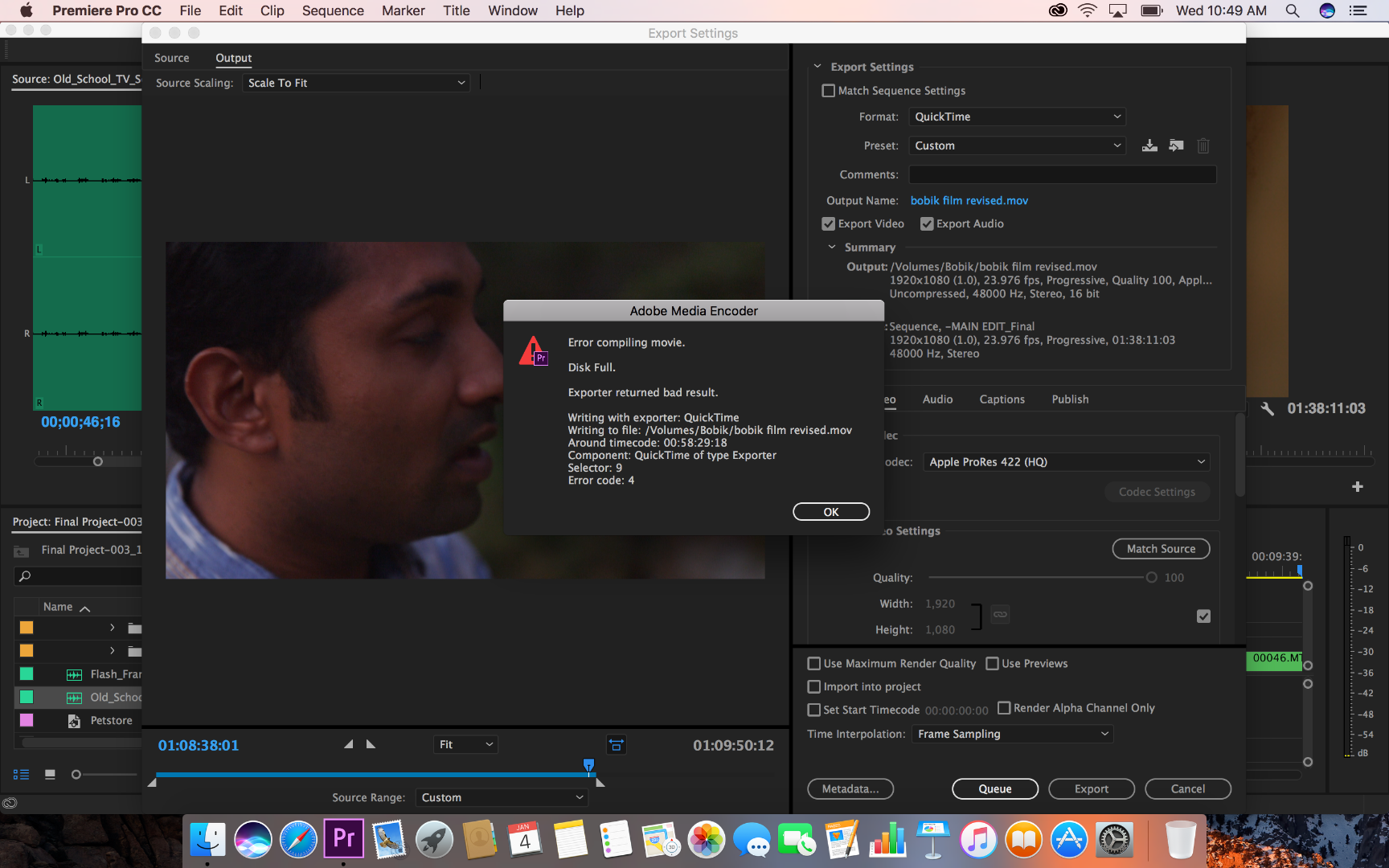Click the Cancel button
This screenshot has height=868, width=1389.
pyautogui.click(x=1188, y=789)
